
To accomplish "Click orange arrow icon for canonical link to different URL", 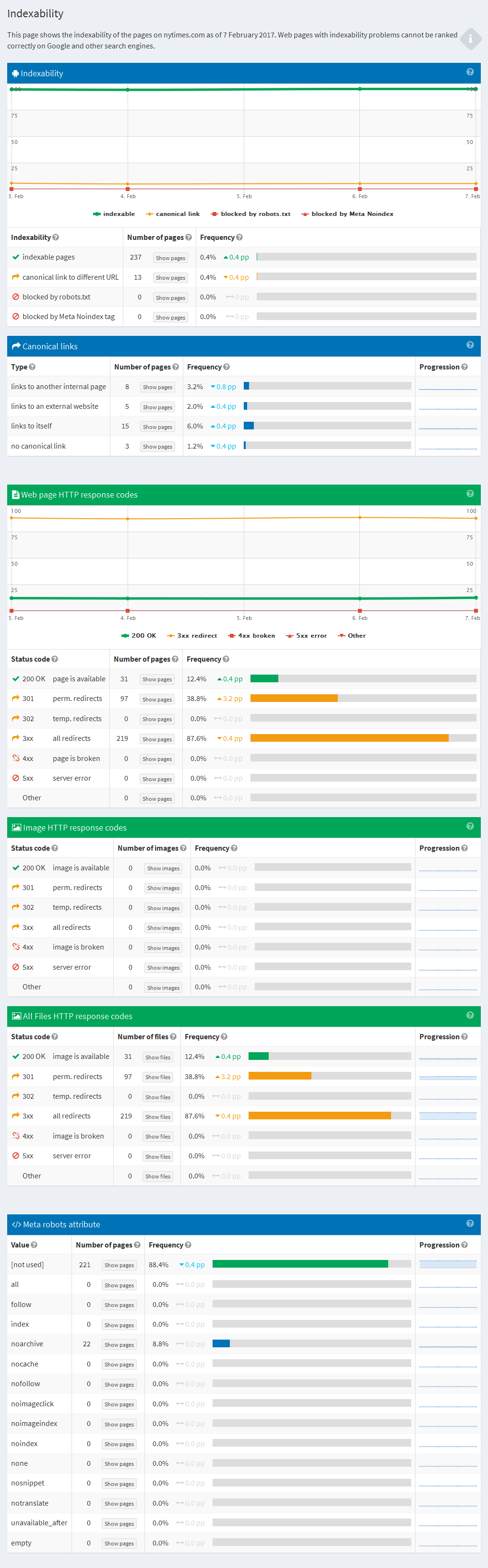I will point(16,277).
